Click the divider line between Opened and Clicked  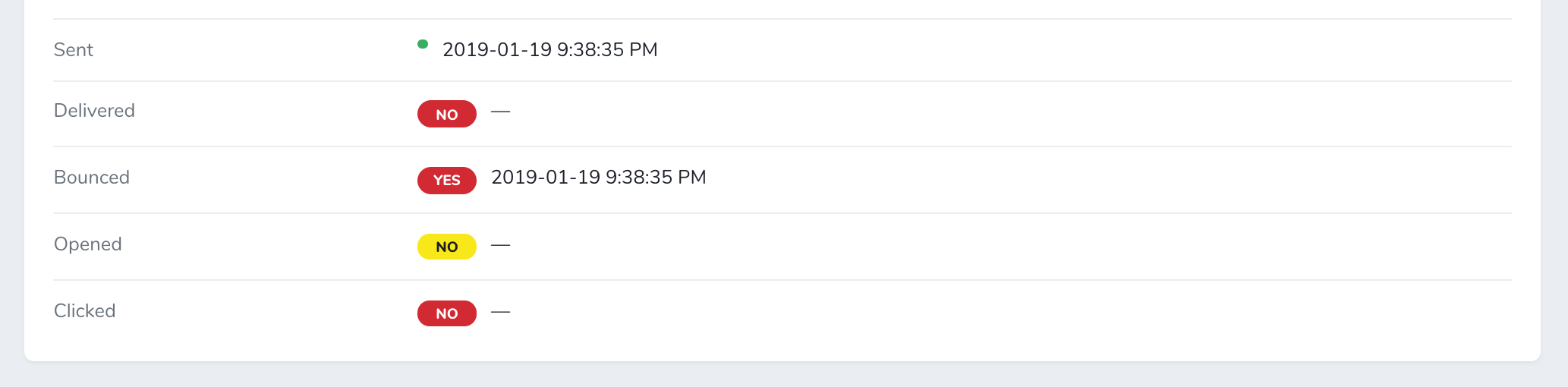[782, 280]
